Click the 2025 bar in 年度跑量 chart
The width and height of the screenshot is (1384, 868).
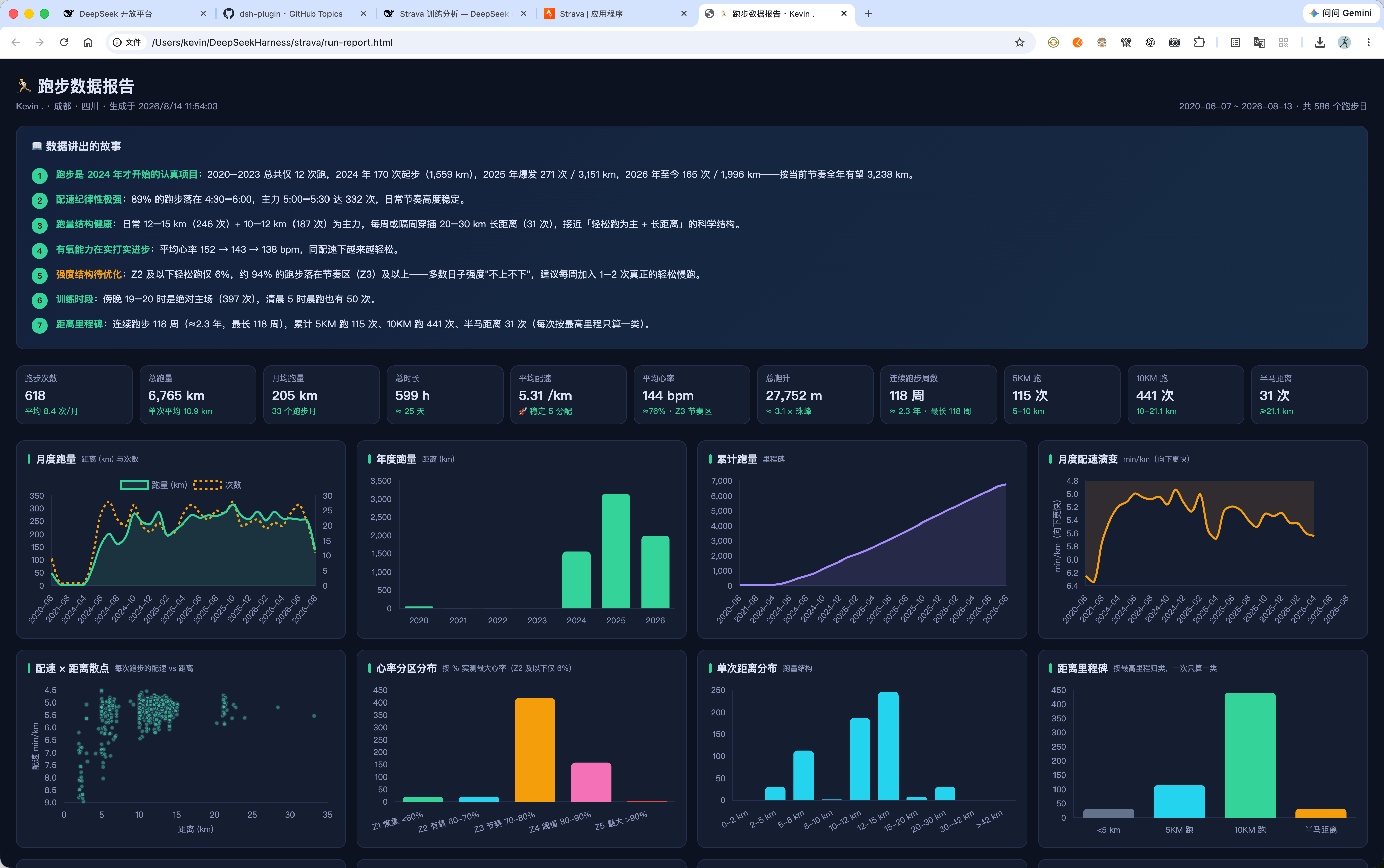click(616, 550)
